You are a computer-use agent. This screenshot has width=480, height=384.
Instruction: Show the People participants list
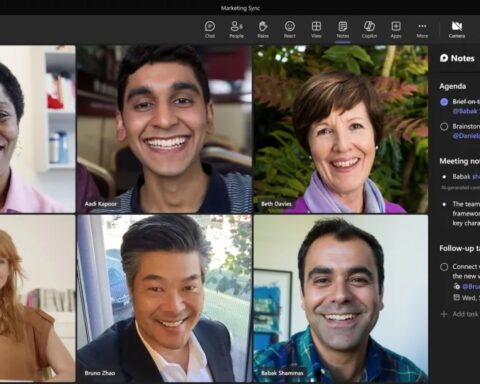tap(236, 29)
